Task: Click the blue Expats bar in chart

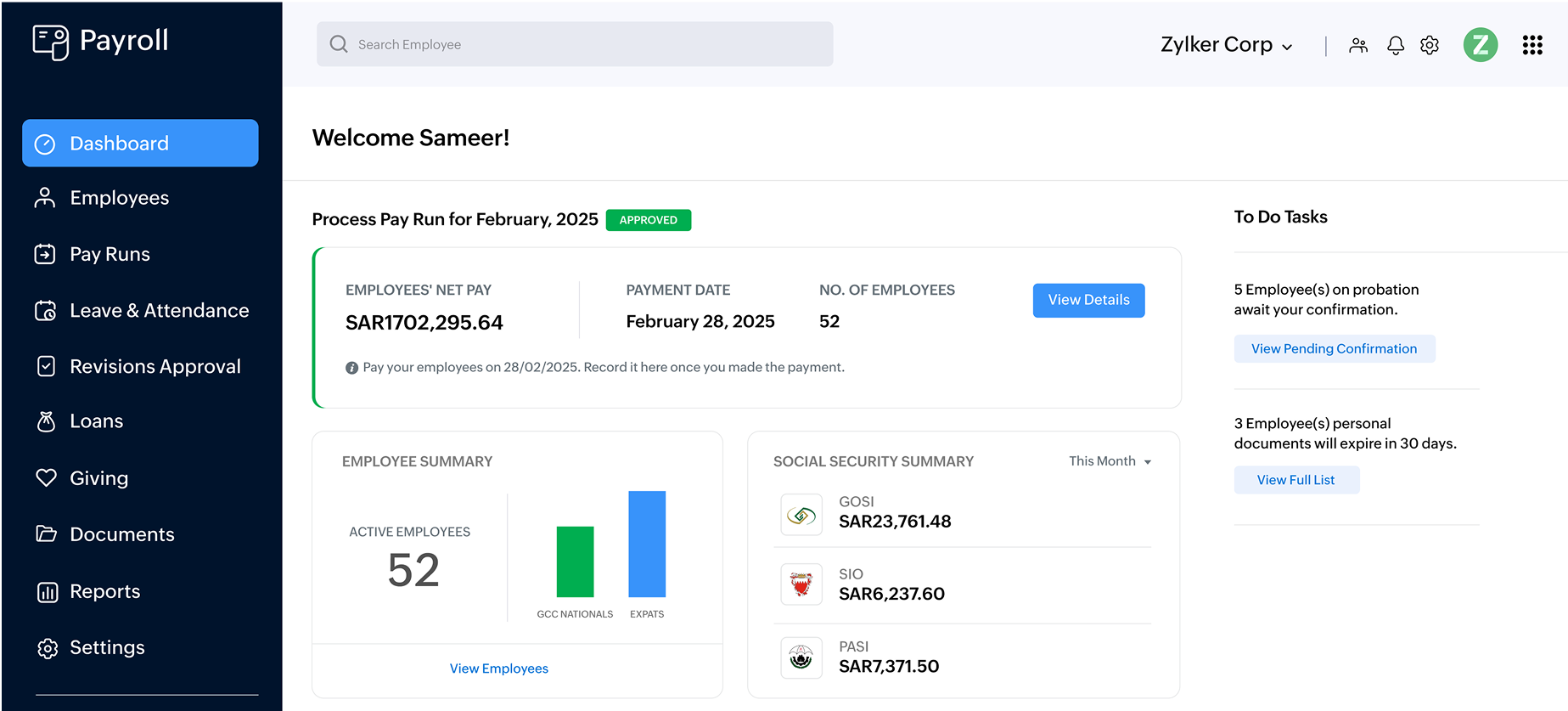Action: [x=647, y=545]
